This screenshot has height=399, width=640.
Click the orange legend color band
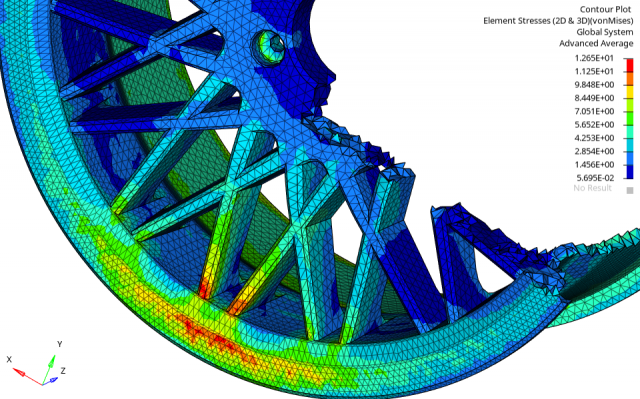click(x=629, y=78)
